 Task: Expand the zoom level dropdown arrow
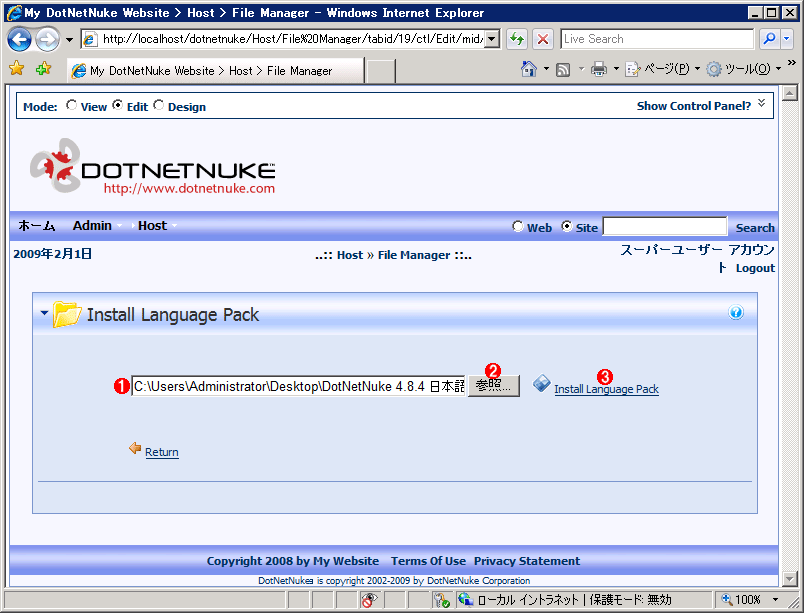(776, 600)
